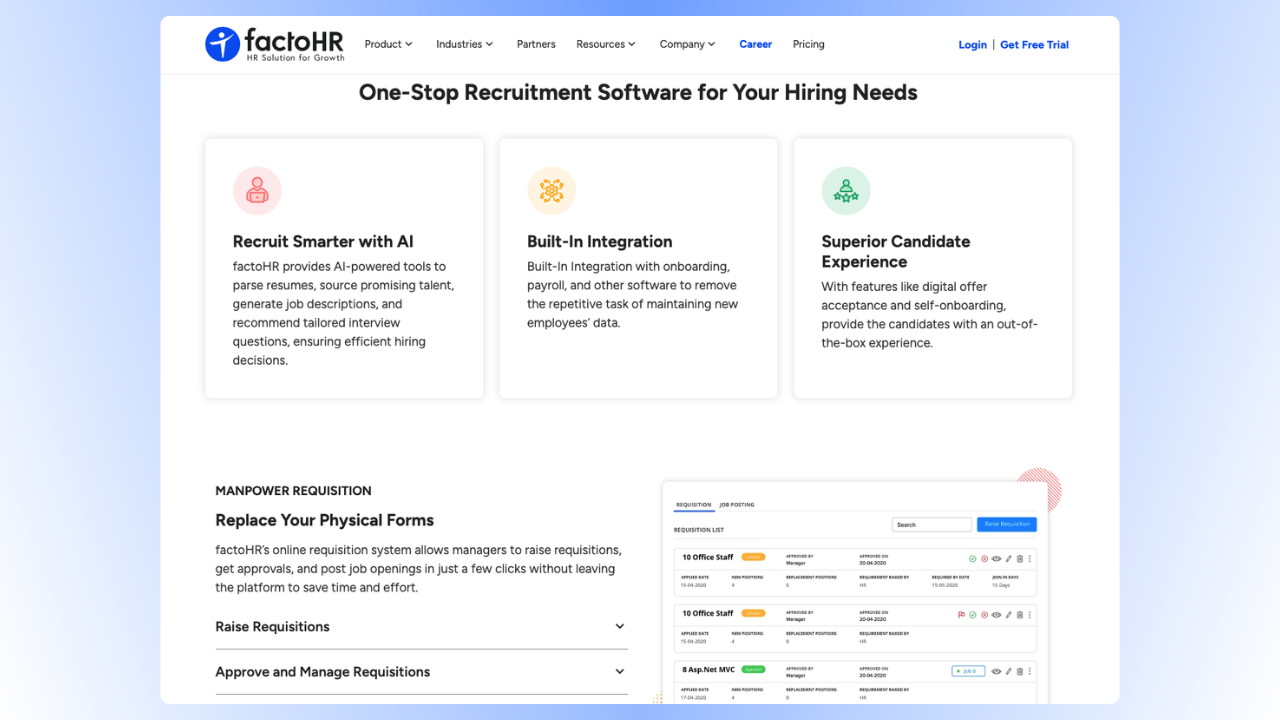Expand the Raise Requisitions section

click(420, 626)
